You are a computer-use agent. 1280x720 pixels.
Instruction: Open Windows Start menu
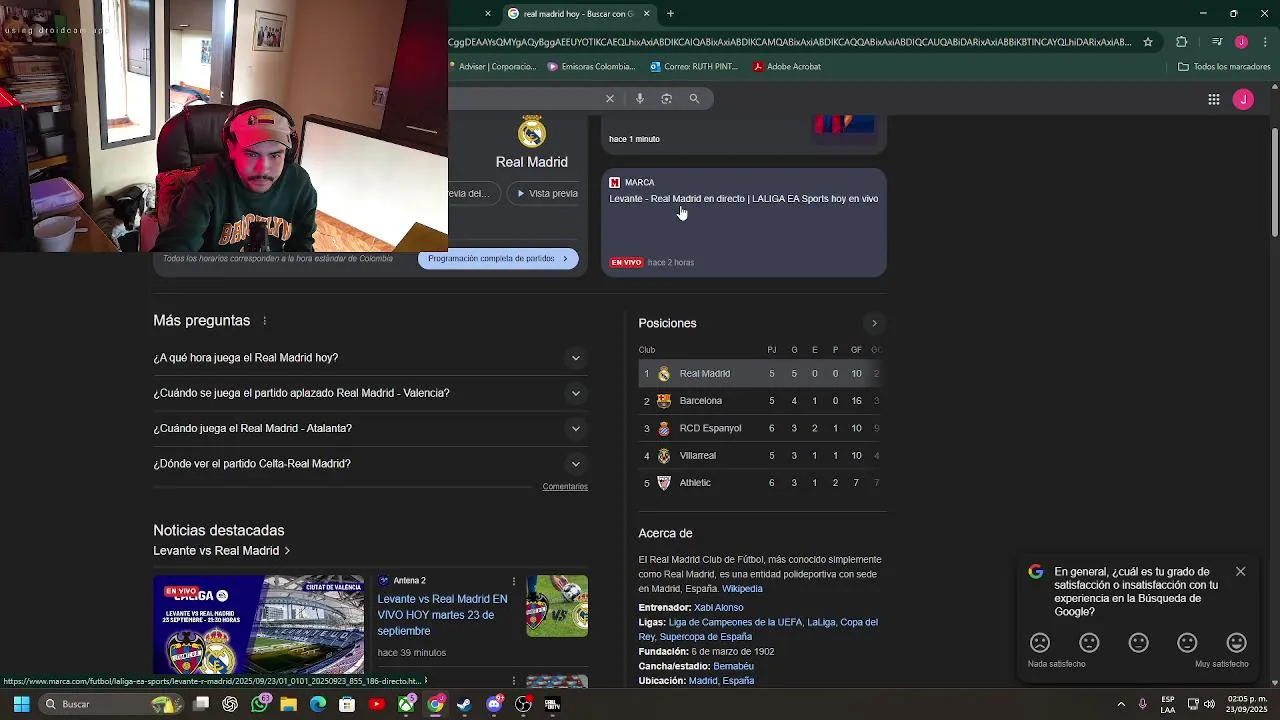(21, 704)
